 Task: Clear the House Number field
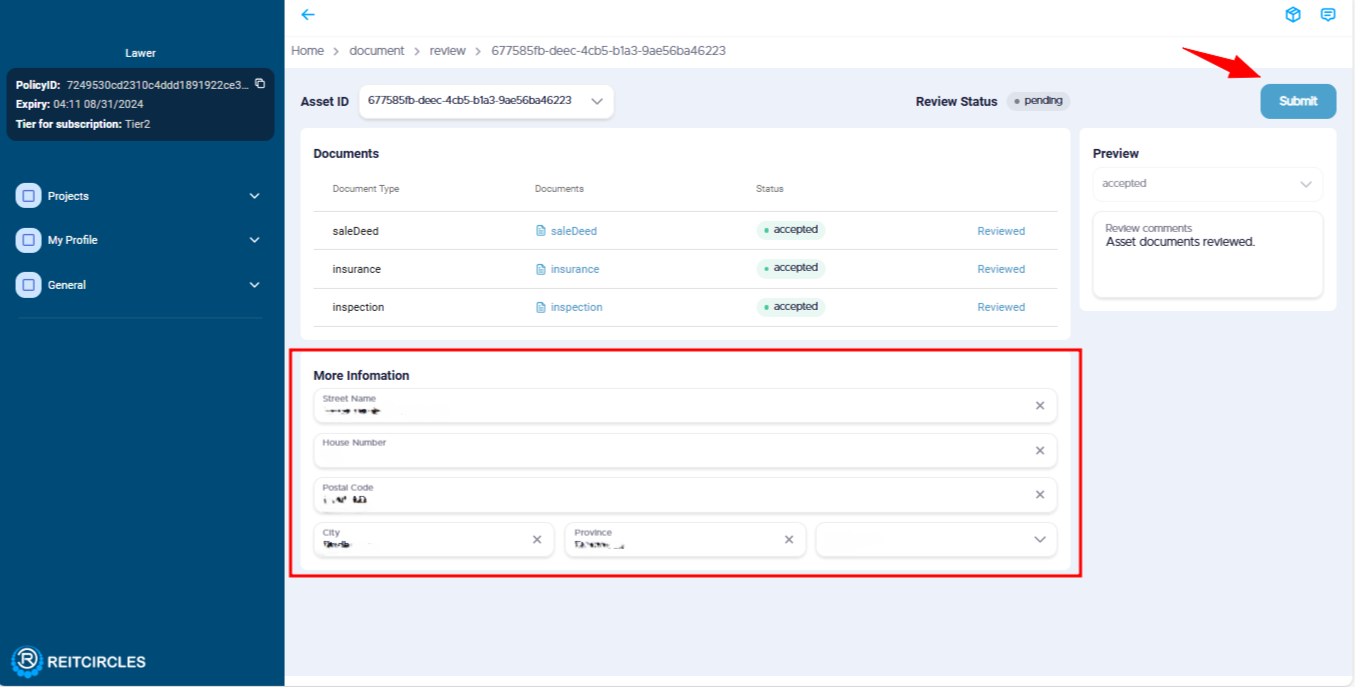tap(1039, 451)
